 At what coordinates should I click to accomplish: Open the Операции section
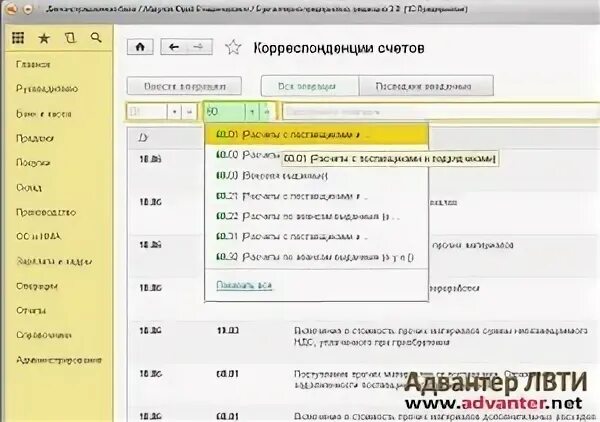pos(37,286)
